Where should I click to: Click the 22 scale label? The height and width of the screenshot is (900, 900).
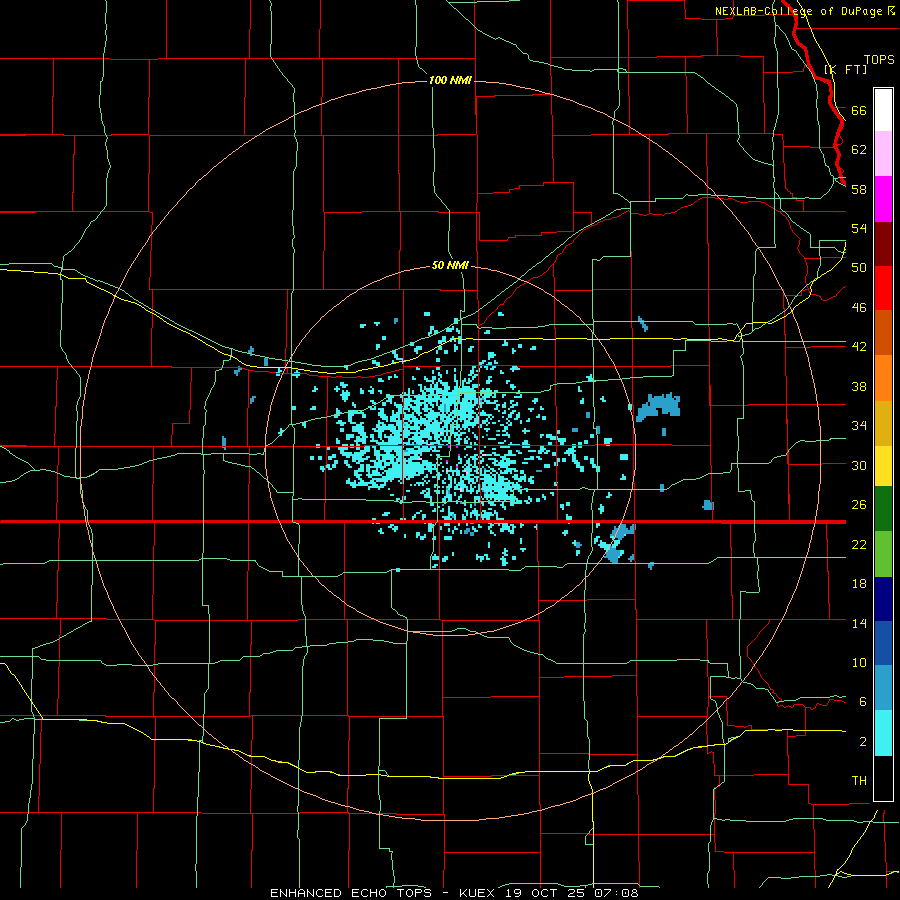pos(859,544)
